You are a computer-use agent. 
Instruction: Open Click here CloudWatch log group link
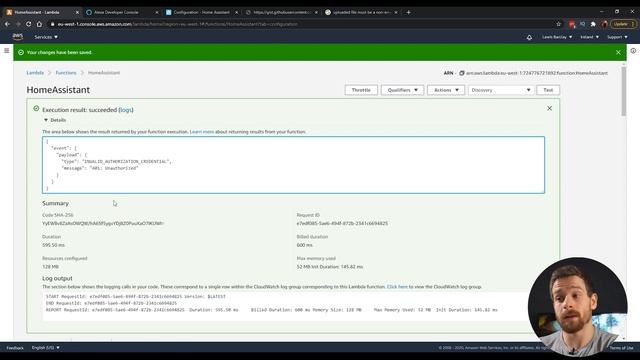[x=397, y=287]
